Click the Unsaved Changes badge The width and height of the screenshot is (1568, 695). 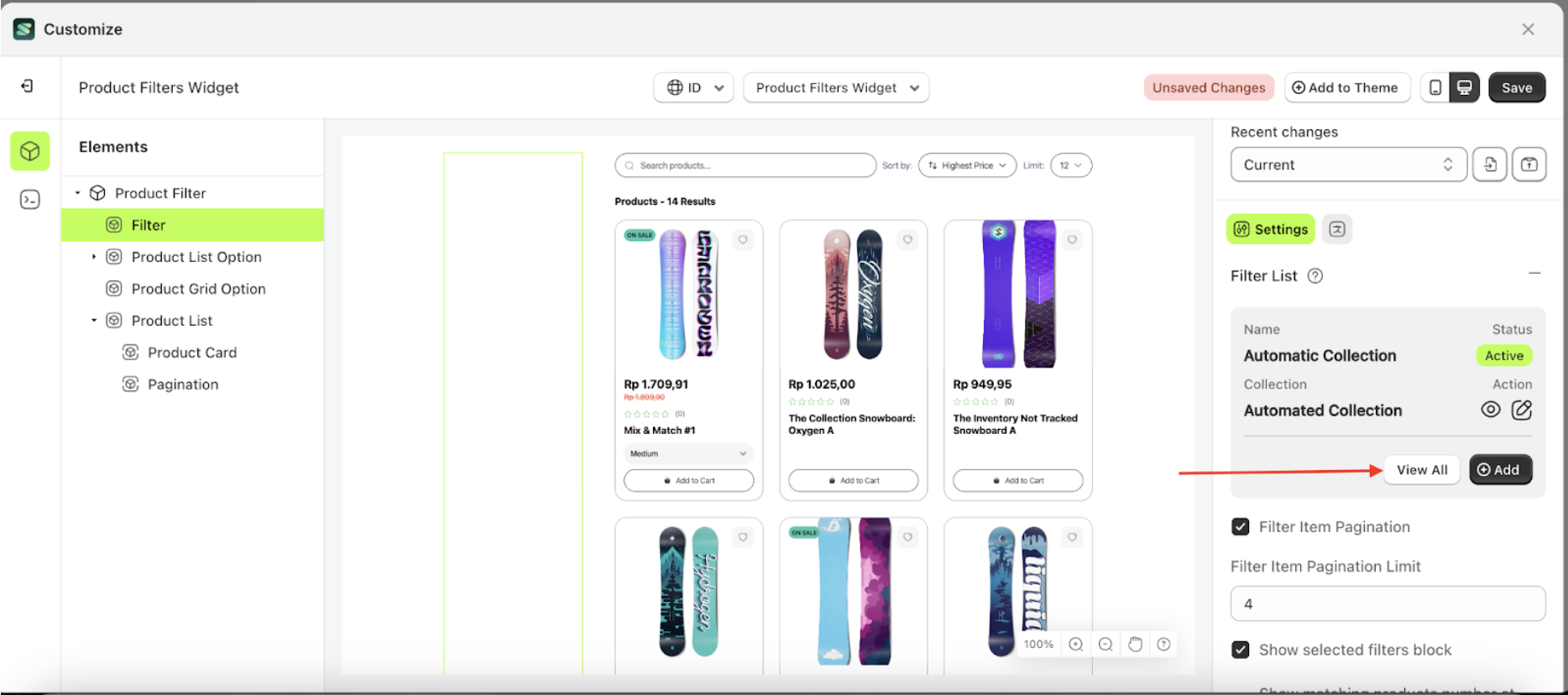1209,87
